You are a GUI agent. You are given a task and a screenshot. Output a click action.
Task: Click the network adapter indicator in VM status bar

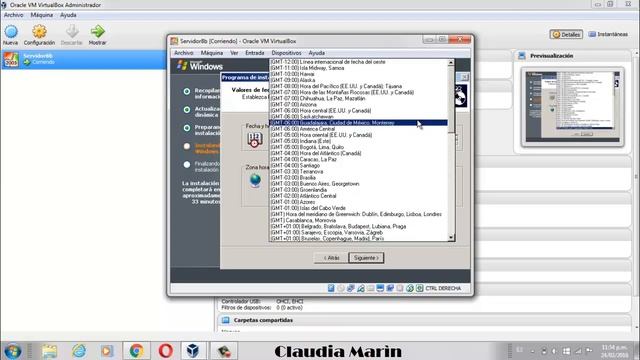351,288
